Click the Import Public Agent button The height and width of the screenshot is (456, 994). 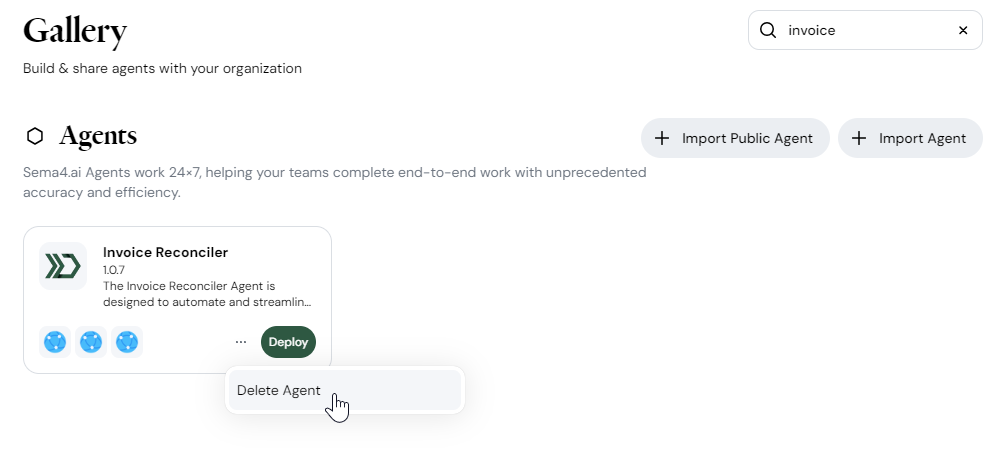click(x=735, y=138)
